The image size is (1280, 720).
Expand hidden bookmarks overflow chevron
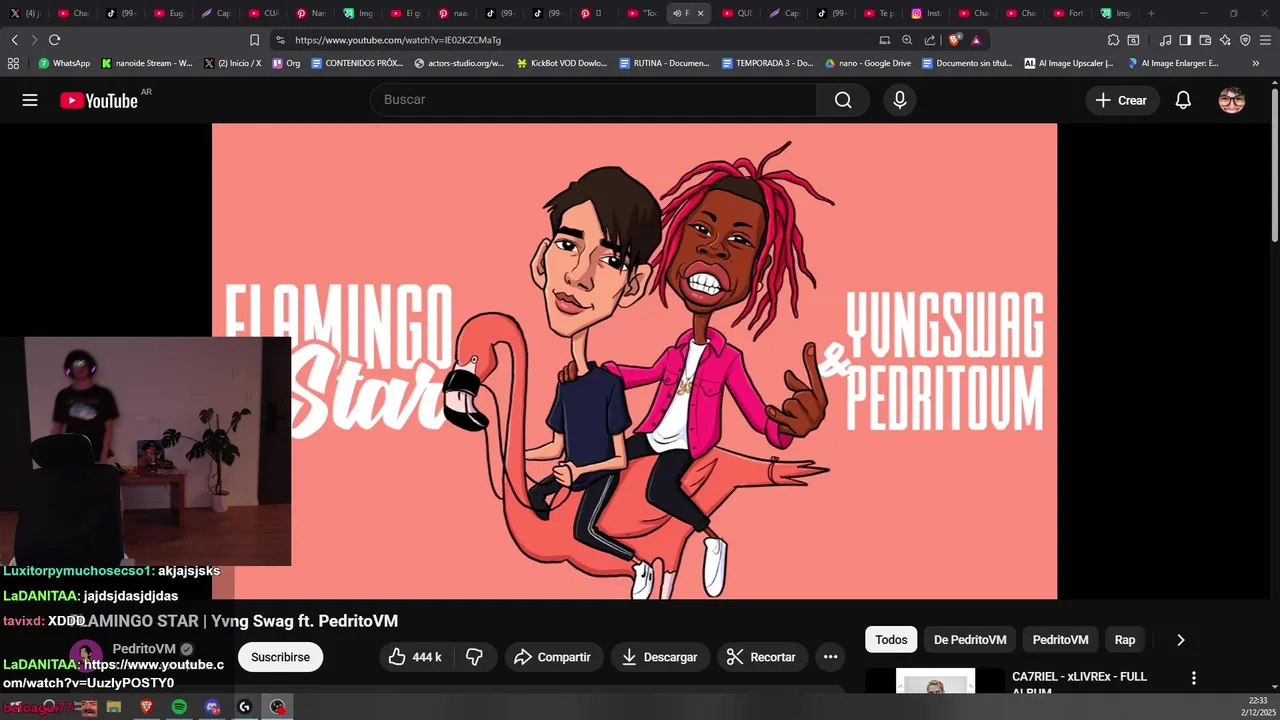pos(1256,63)
